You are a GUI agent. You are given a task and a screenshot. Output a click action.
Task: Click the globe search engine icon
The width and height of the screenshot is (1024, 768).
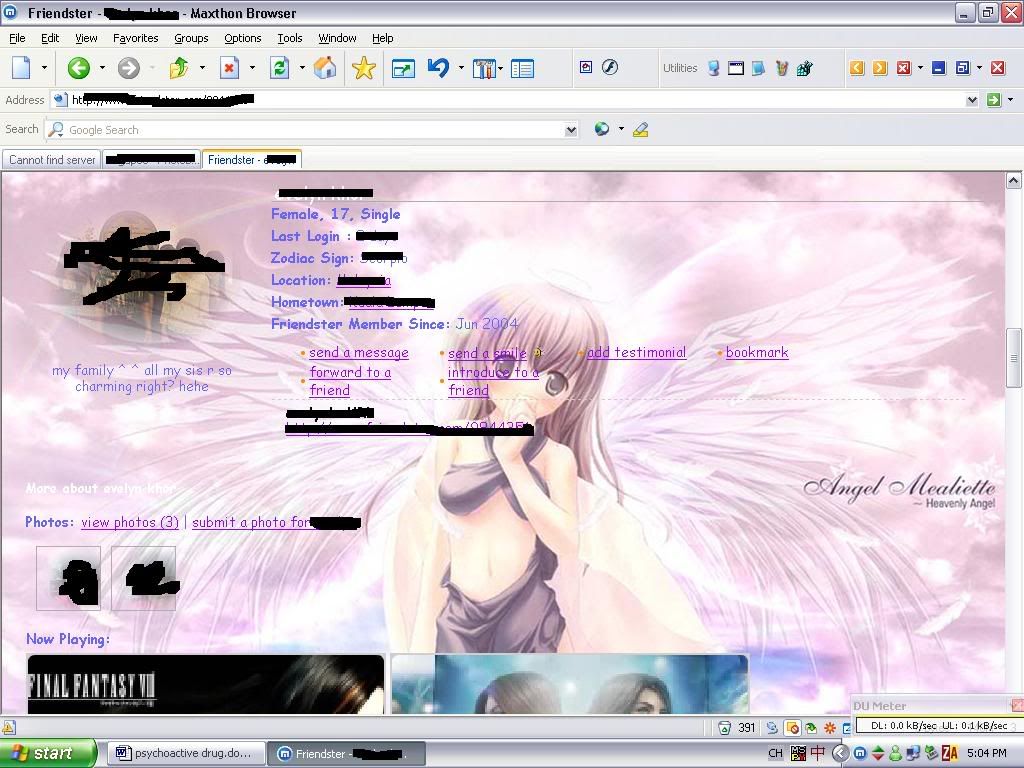601,129
